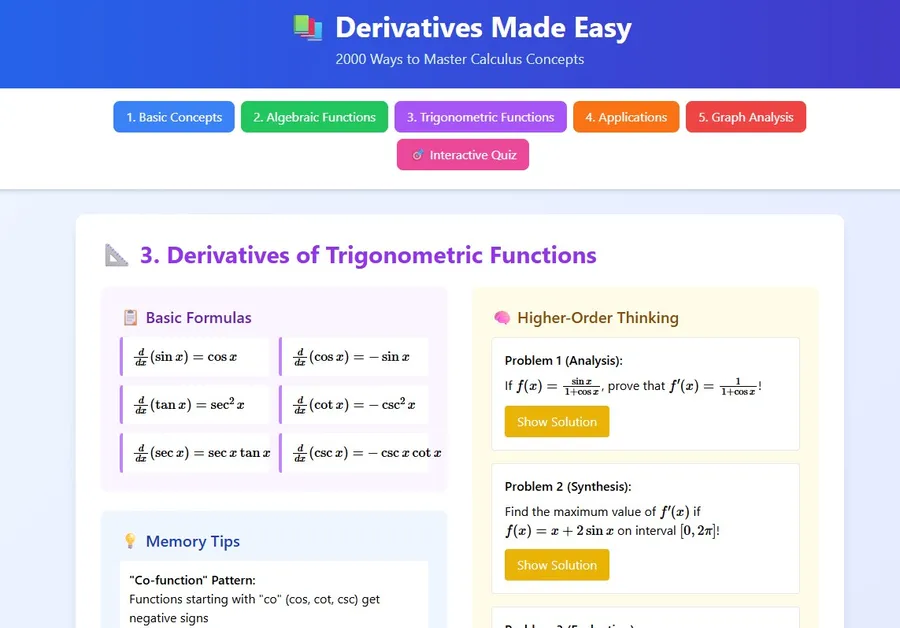The image size is (900, 628).
Task: Click the stacked books logo in the header
Action: pyautogui.click(x=309, y=27)
